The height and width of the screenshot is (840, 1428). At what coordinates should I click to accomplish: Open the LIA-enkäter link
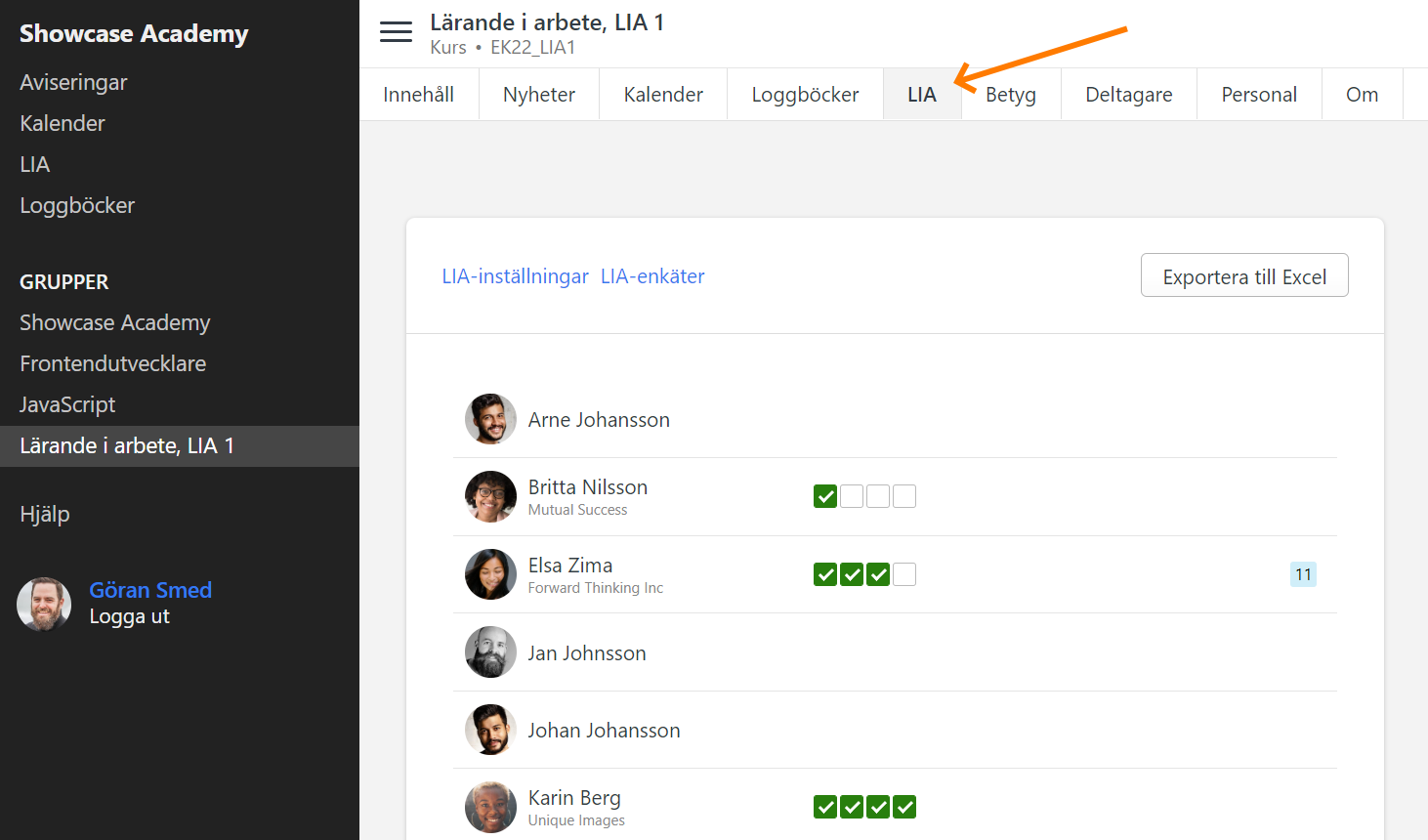(652, 276)
